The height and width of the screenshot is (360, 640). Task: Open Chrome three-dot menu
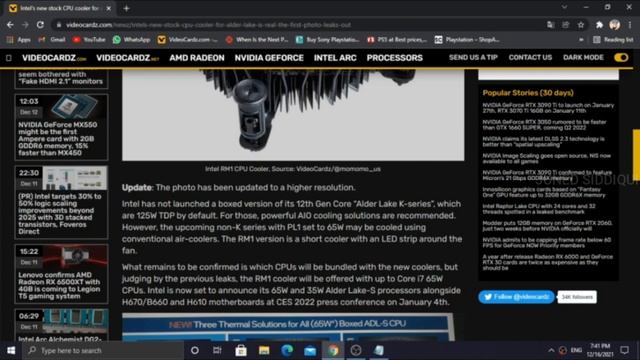630,25
